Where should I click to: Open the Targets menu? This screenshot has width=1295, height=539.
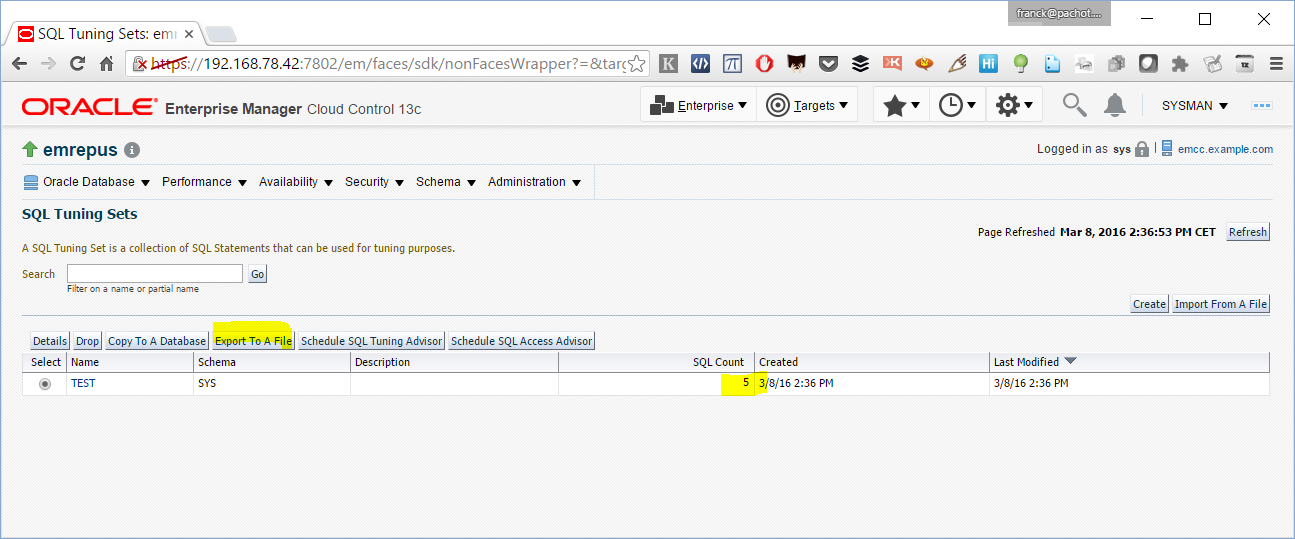(807, 105)
